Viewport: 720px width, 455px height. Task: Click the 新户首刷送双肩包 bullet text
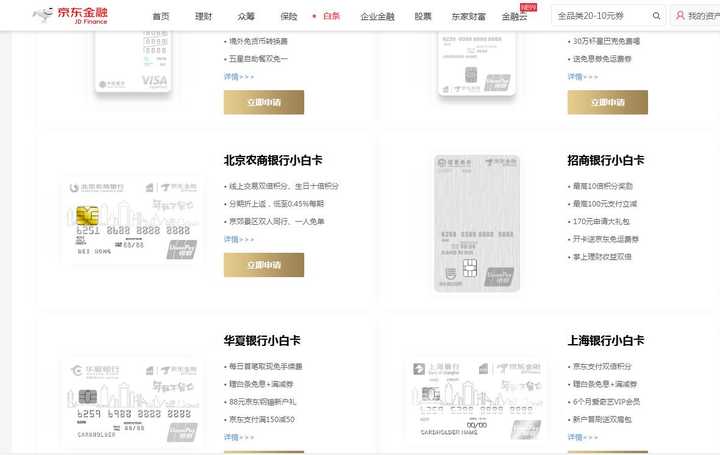click(x=602, y=419)
